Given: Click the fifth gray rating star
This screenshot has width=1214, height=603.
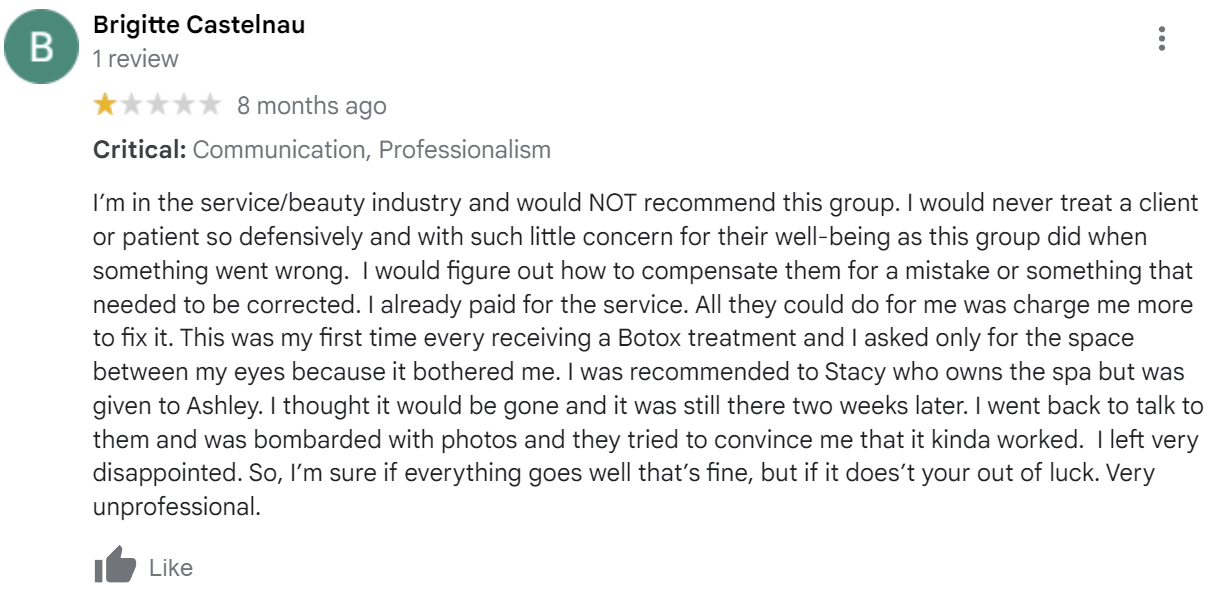Looking at the screenshot, I should click(x=209, y=105).
